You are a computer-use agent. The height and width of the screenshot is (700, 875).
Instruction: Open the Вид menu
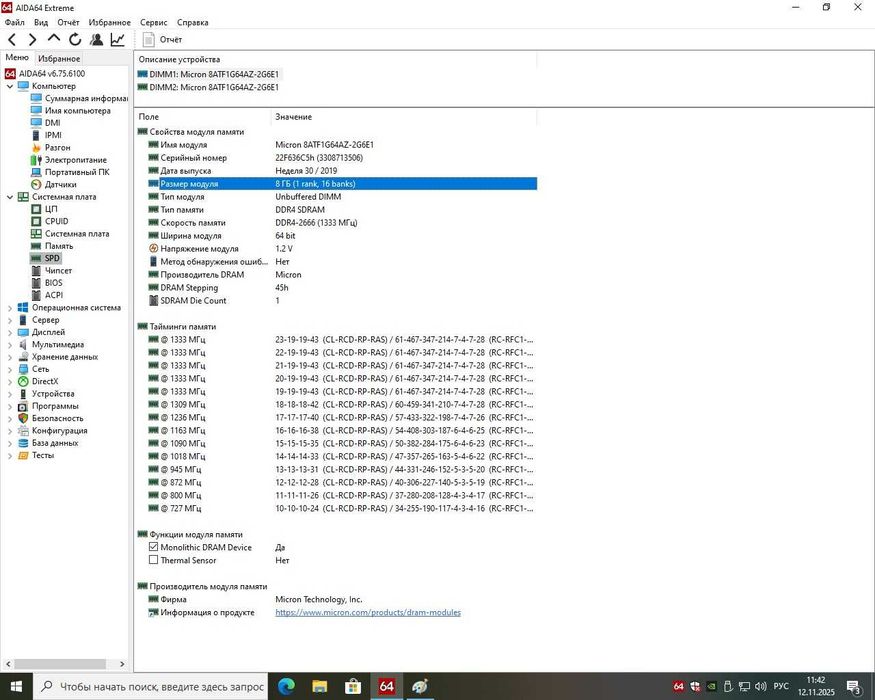click(41, 22)
